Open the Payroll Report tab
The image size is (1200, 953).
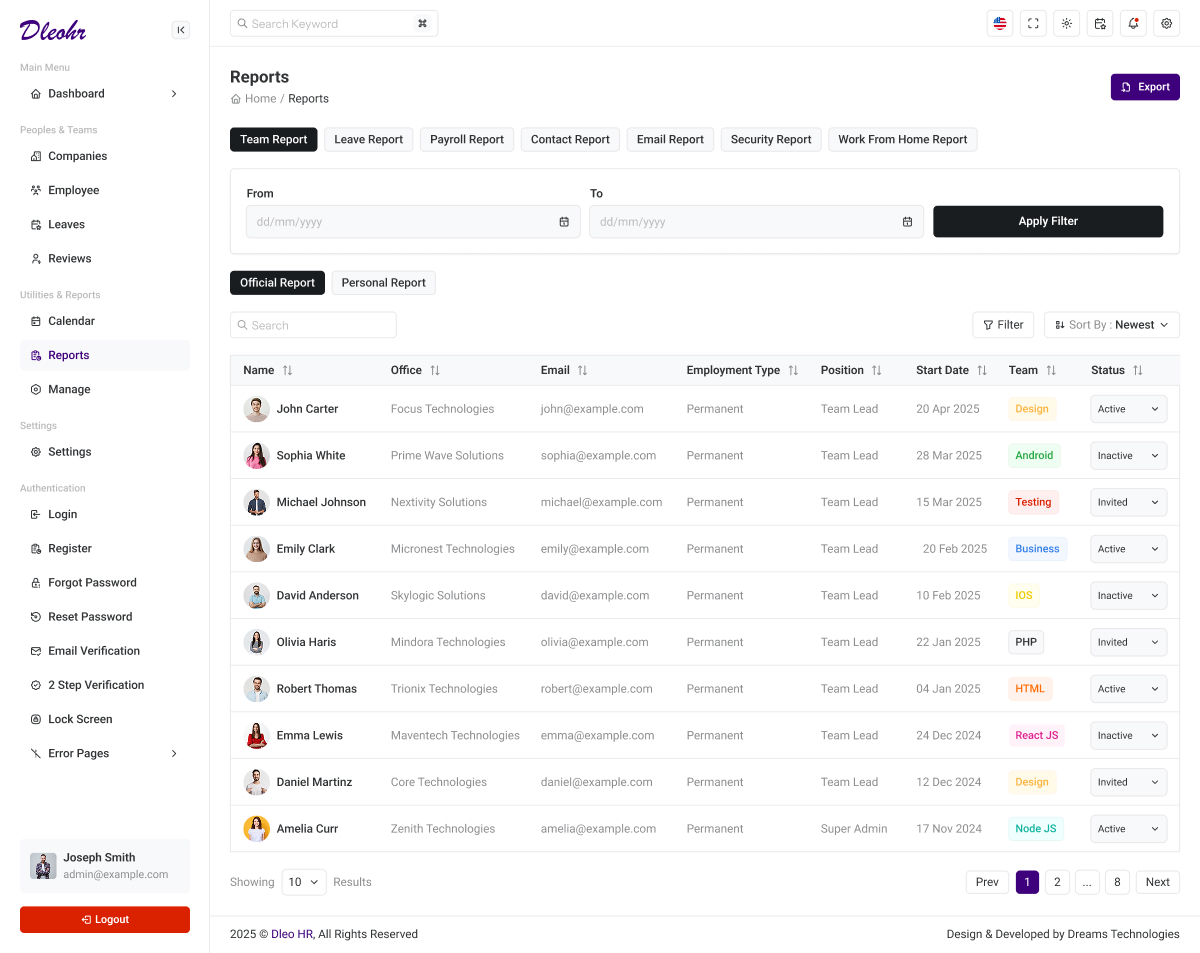(x=466, y=139)
